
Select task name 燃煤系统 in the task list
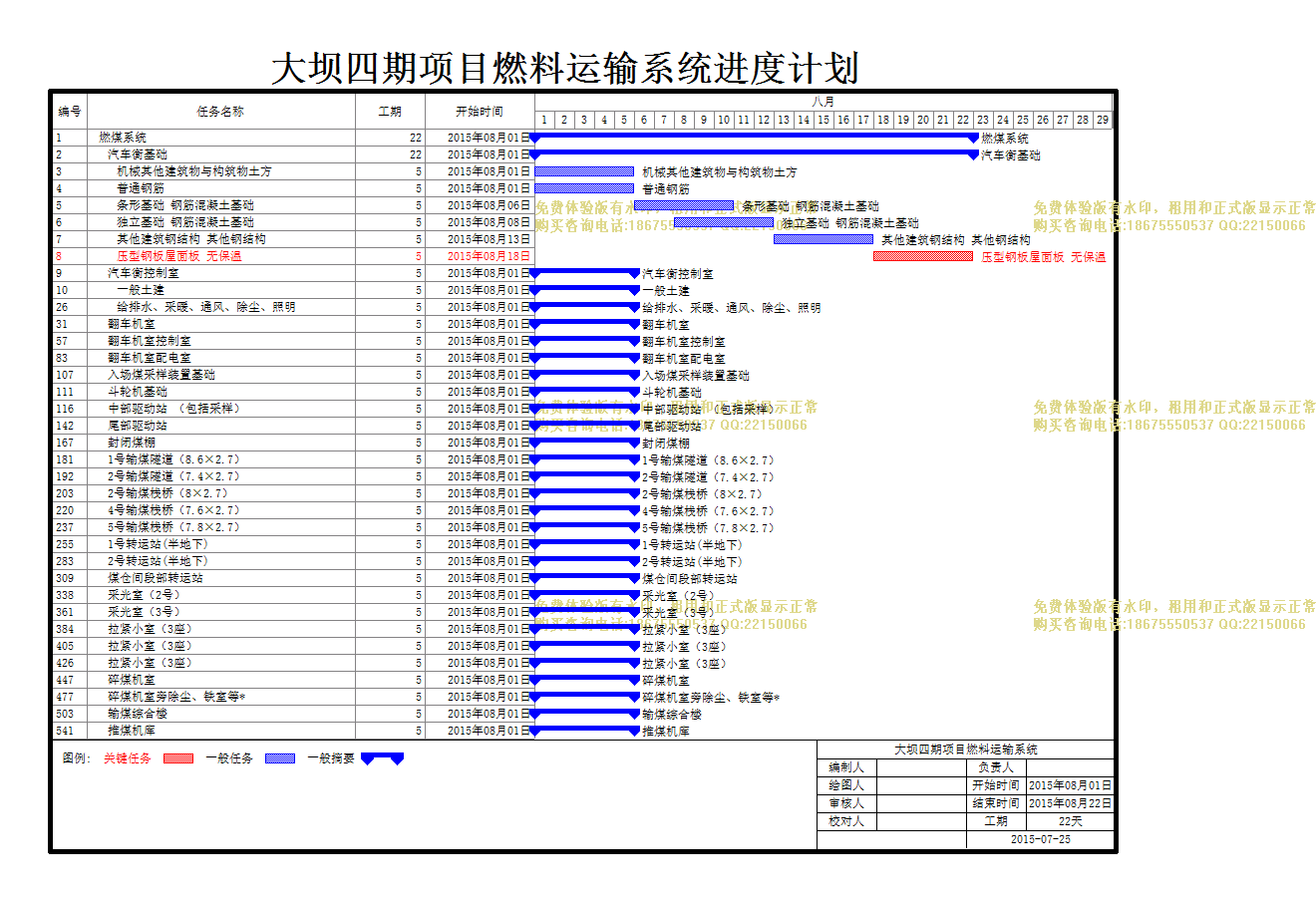coord(123,138)
